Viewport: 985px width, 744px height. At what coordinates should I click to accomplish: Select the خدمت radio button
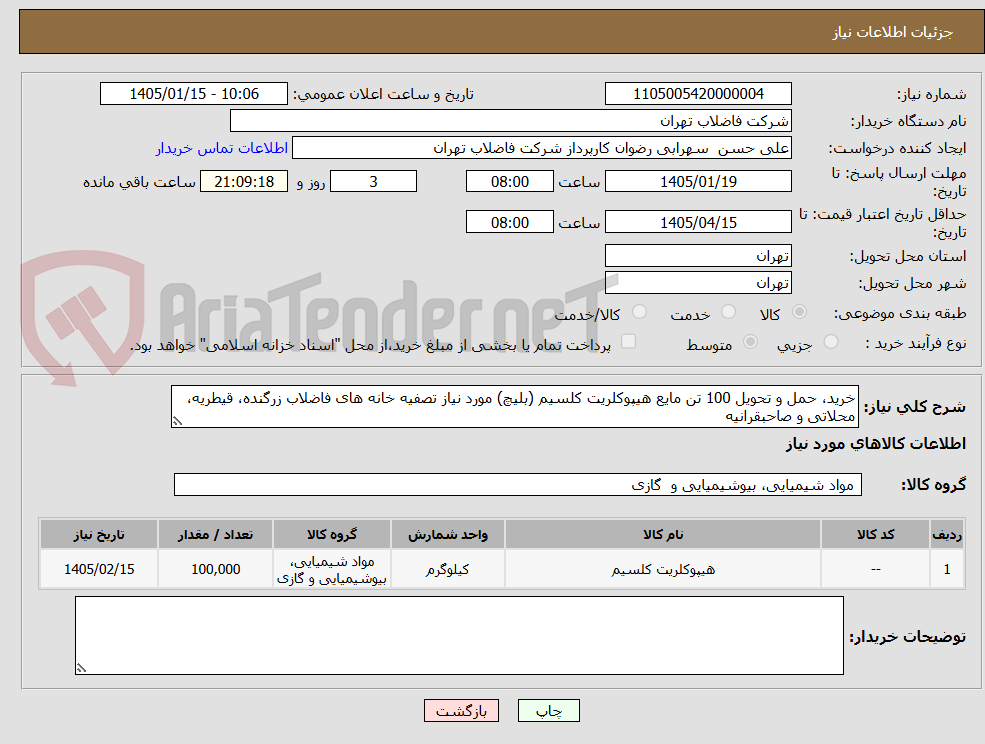click(728, 312)
